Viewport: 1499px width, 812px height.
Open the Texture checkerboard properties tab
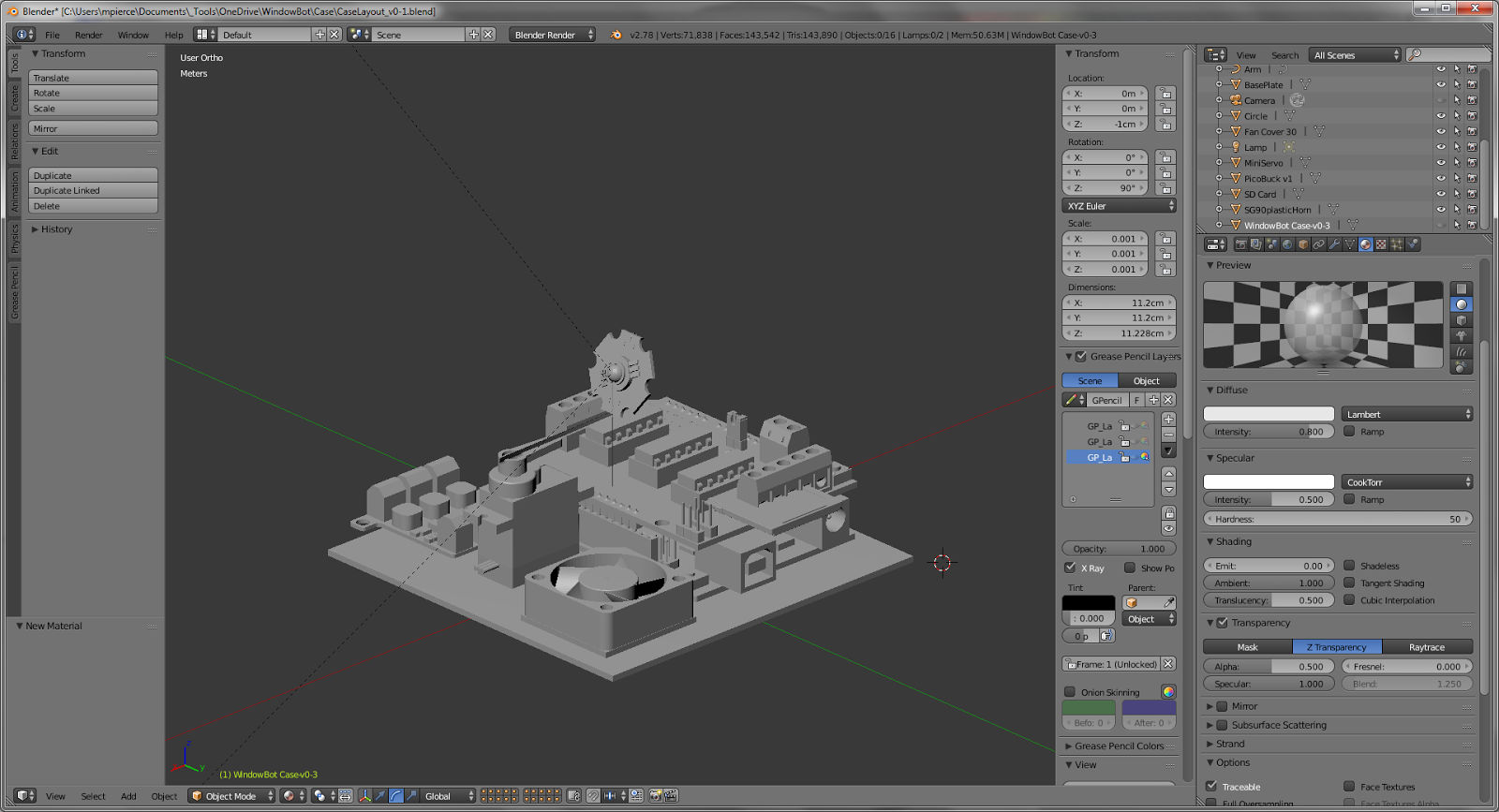pos(1381,244)
